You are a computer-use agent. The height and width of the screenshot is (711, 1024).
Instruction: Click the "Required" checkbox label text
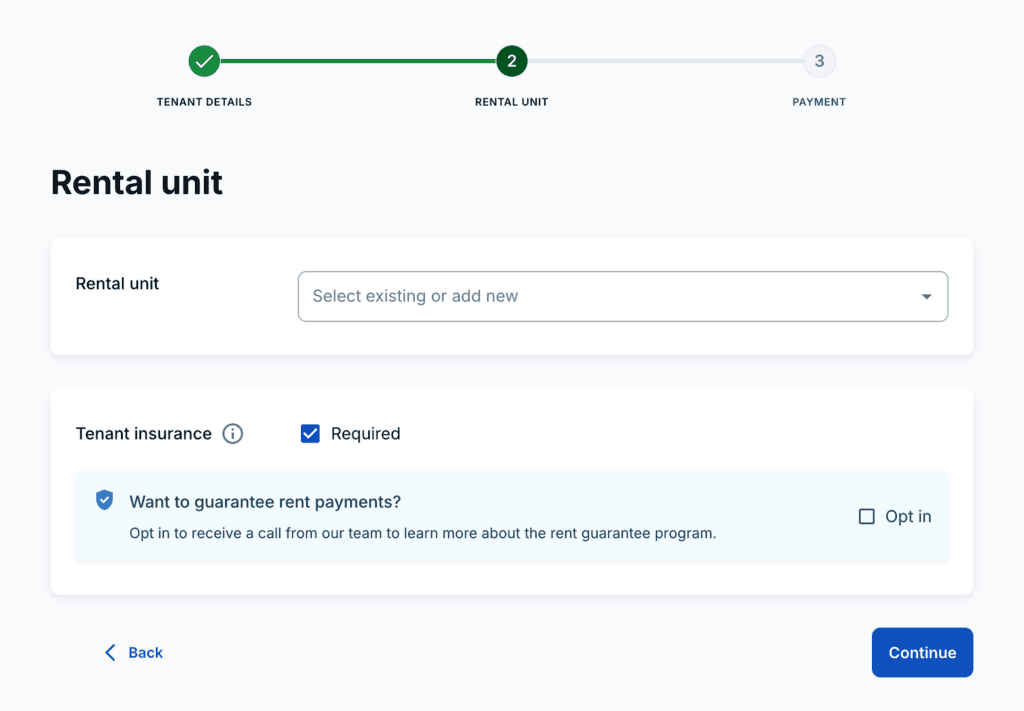[x=365, y=434]
